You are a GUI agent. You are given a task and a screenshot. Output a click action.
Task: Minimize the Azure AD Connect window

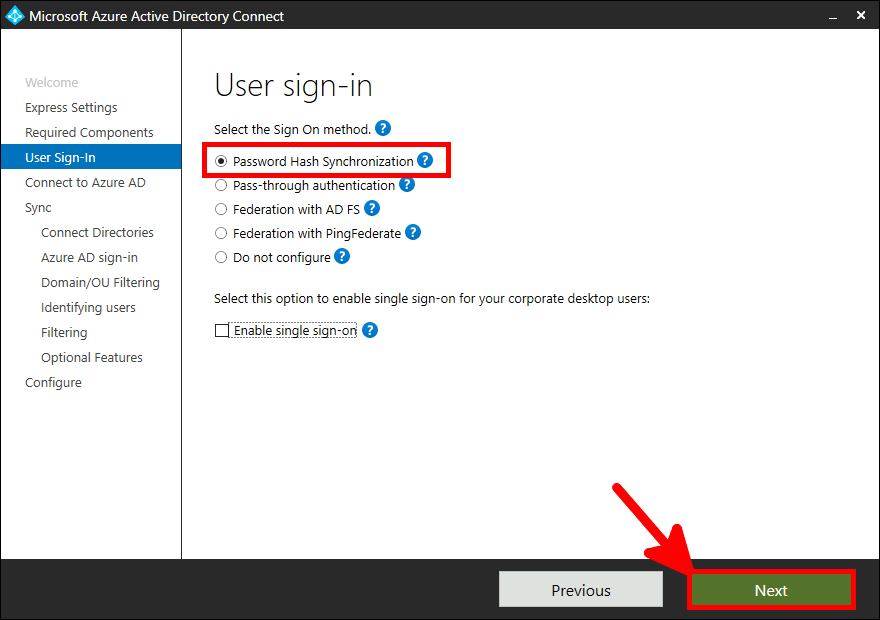(x=833, y=16)
